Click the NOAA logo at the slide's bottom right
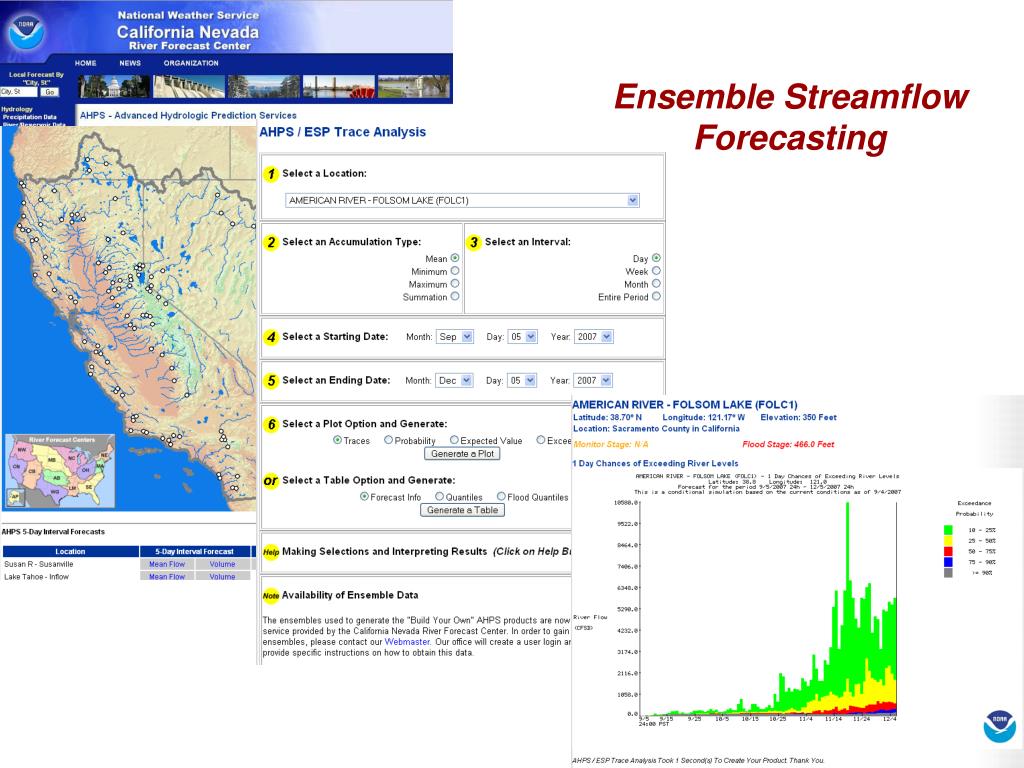 pyautogui.click(x=999, y=726)
